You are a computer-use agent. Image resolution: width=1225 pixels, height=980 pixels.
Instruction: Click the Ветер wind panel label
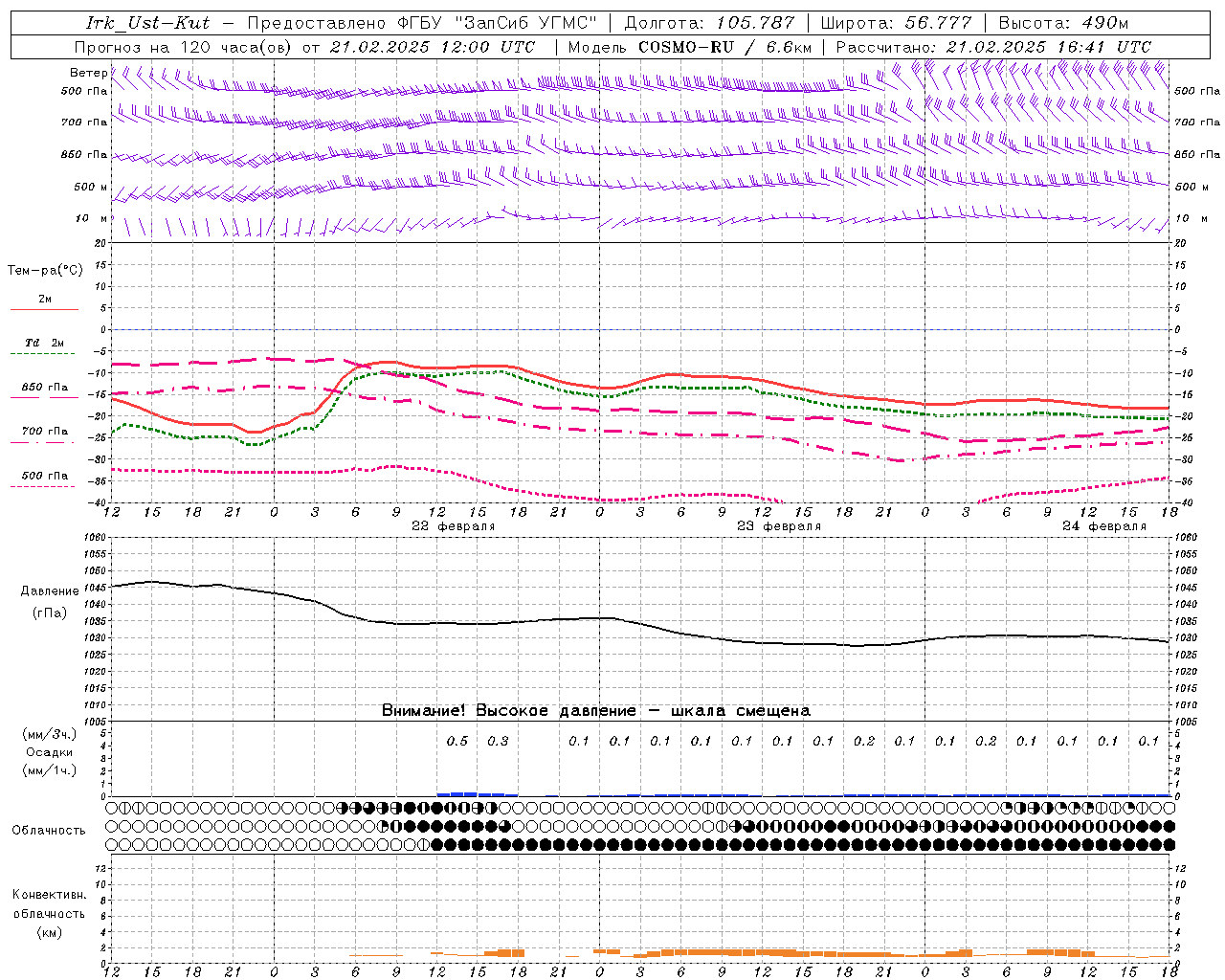point(88,73)
